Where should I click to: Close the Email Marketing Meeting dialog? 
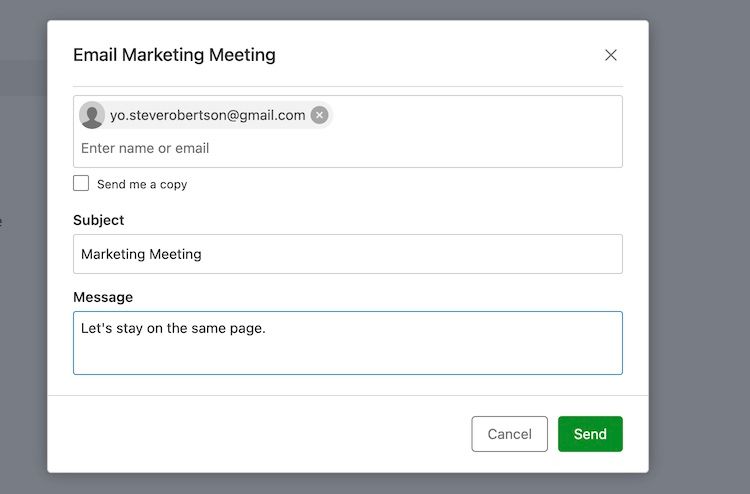pos(610,55)
